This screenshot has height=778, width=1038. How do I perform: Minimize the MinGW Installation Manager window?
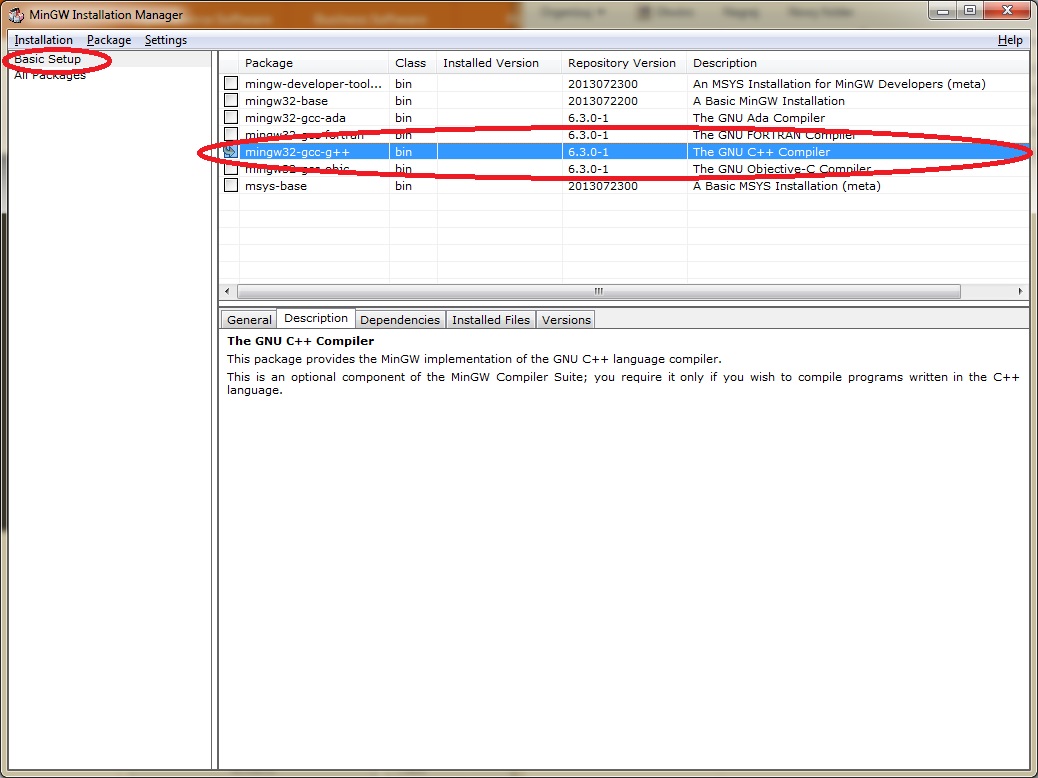[x=943, y=11]
